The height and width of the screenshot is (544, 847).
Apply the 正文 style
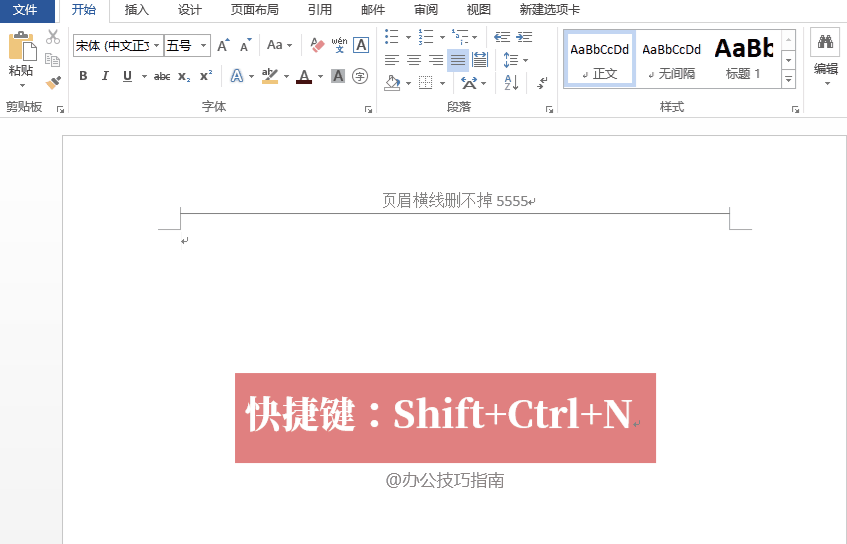click(600, 58)
